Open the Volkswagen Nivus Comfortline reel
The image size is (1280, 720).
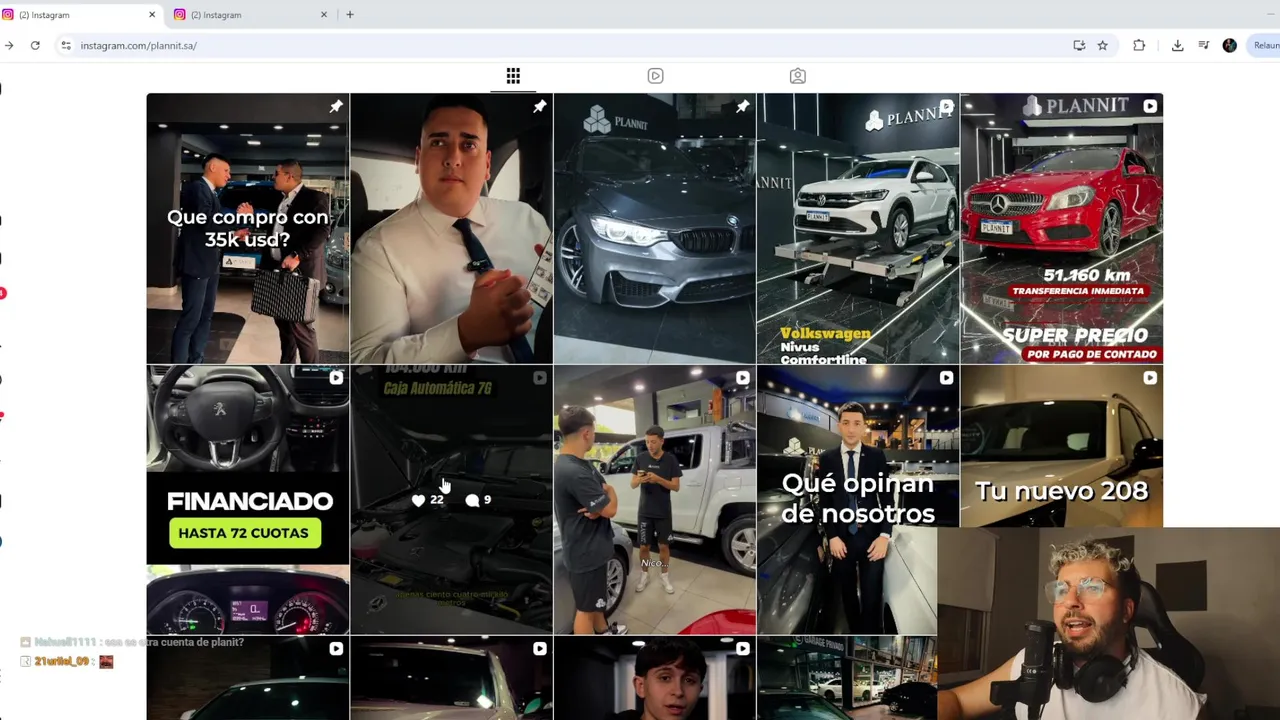point(858,228)
